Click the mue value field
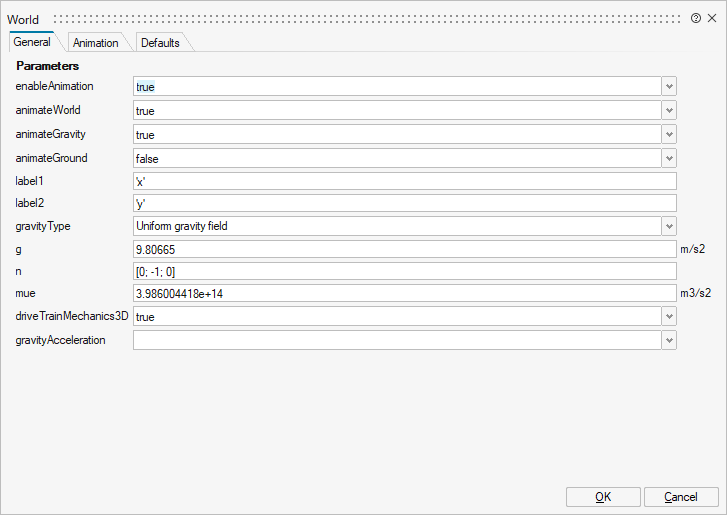 (405, 293)
